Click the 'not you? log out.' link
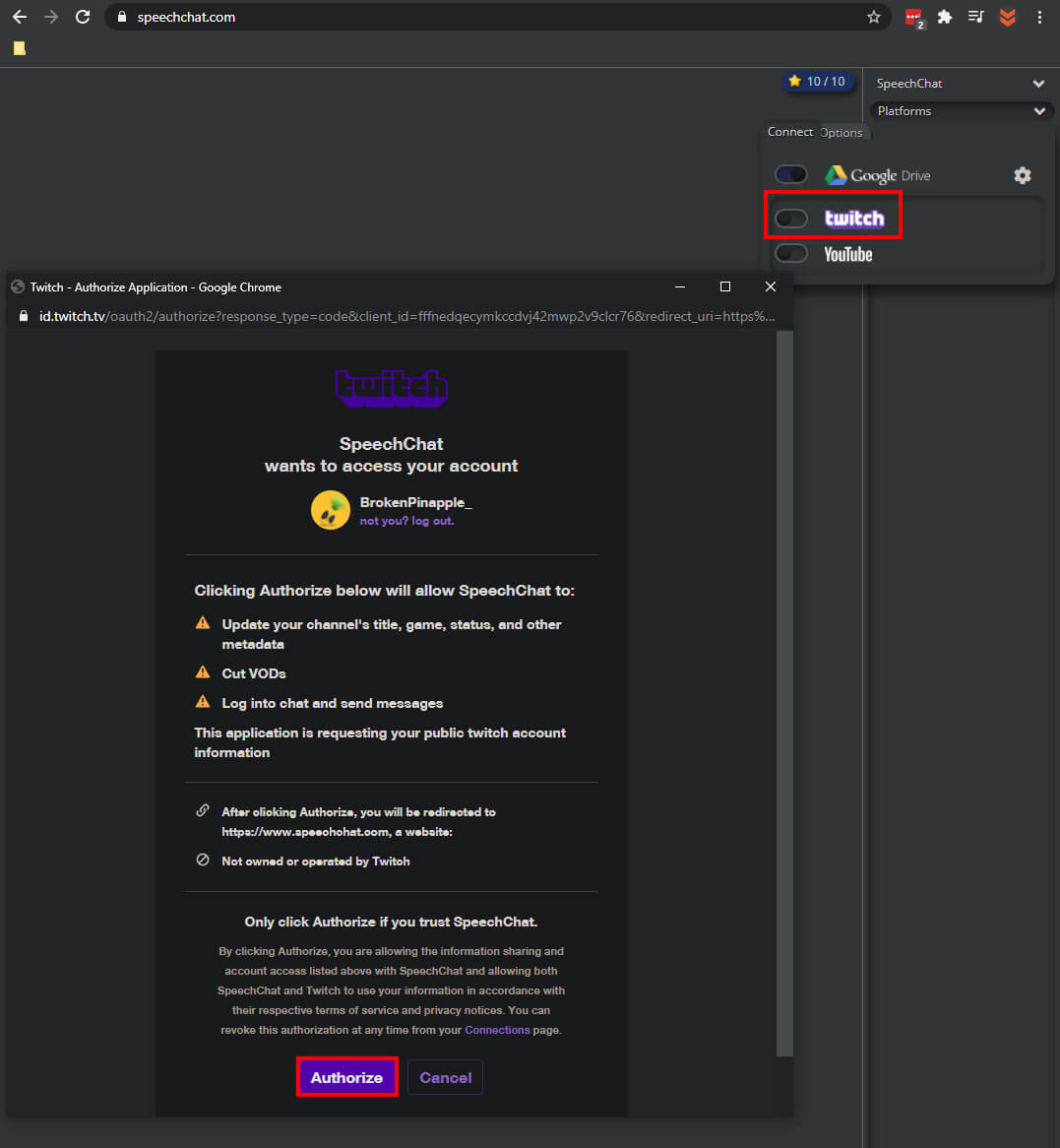Screen dimensions: 1060x1148 coord(407,521)
